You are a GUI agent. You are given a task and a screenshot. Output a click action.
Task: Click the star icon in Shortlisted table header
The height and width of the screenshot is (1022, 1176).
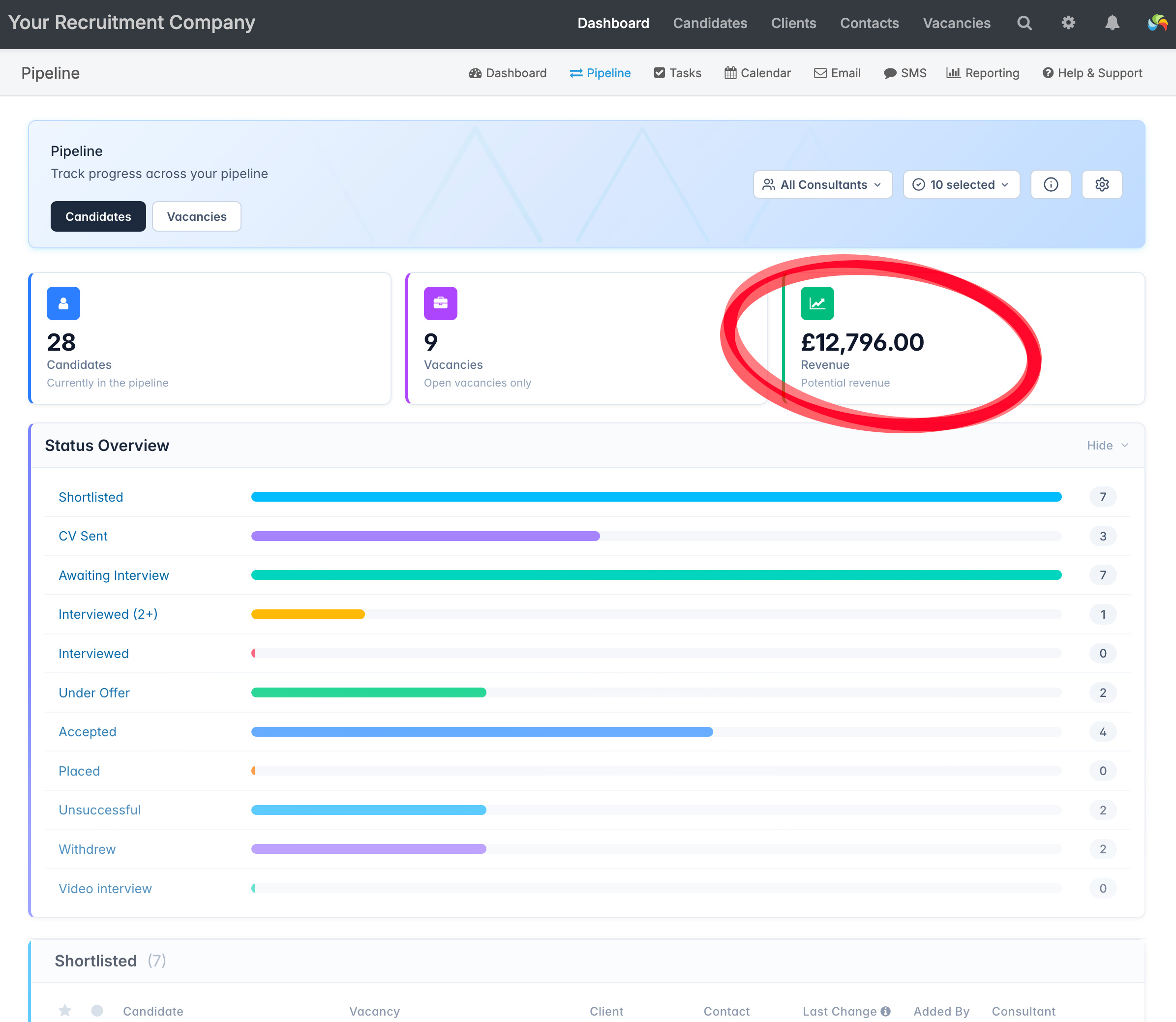pos(65,1011)
